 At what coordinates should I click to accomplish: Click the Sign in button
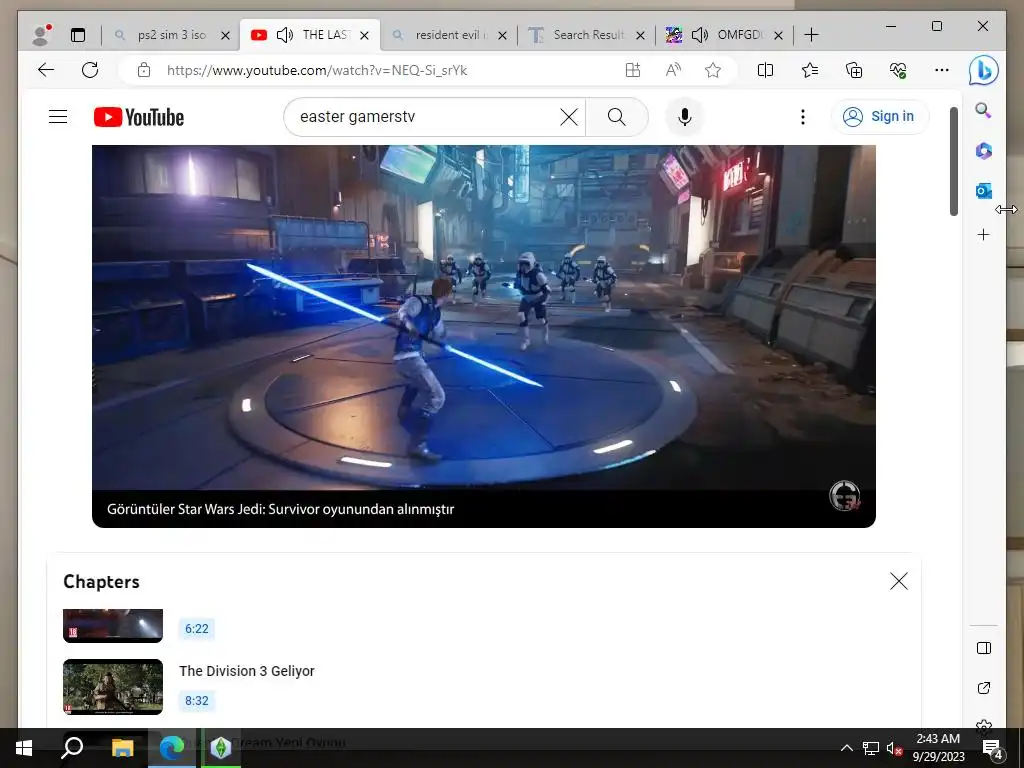880,117
